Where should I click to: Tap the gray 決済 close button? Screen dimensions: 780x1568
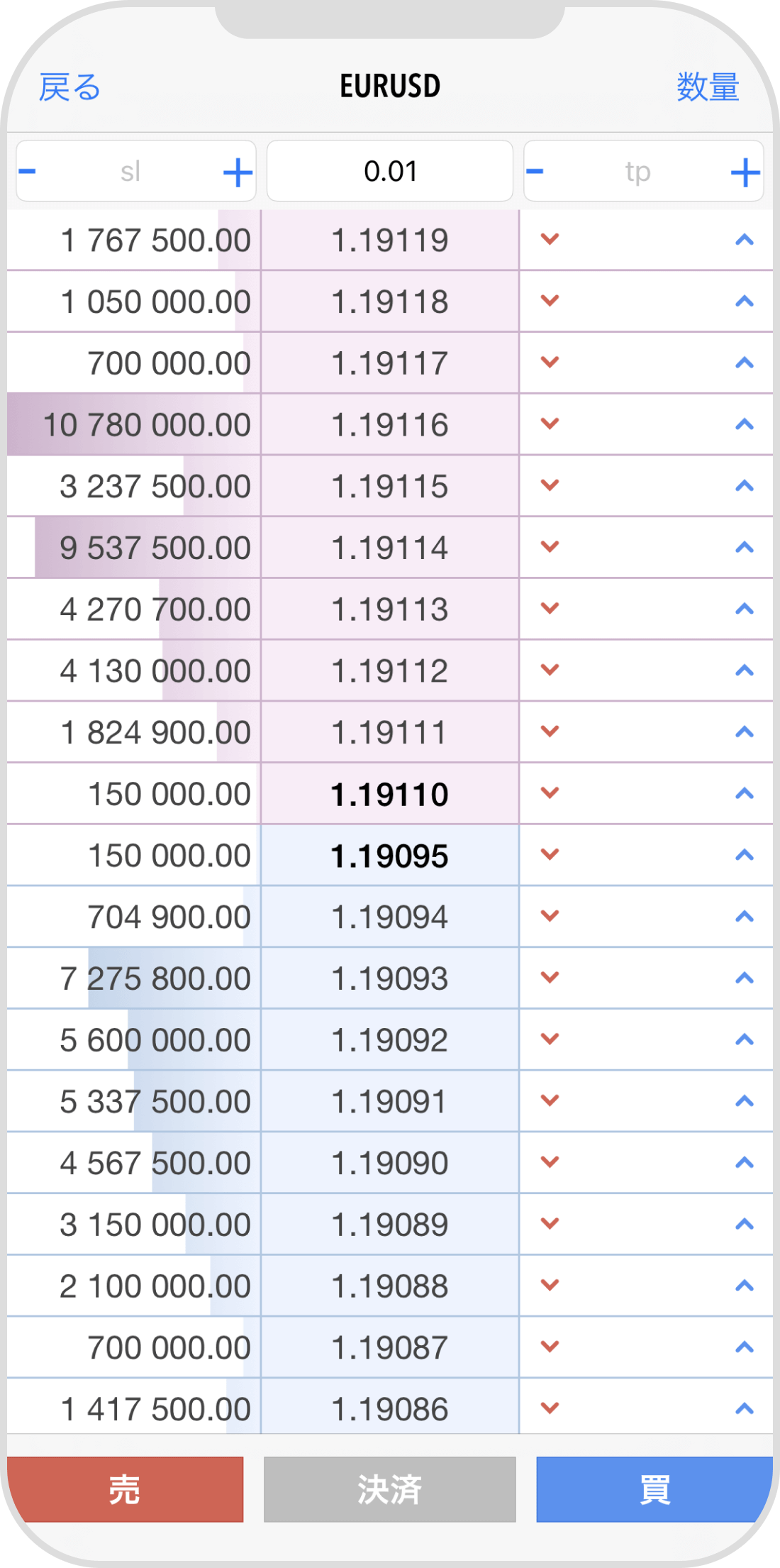coord(389,1489)
